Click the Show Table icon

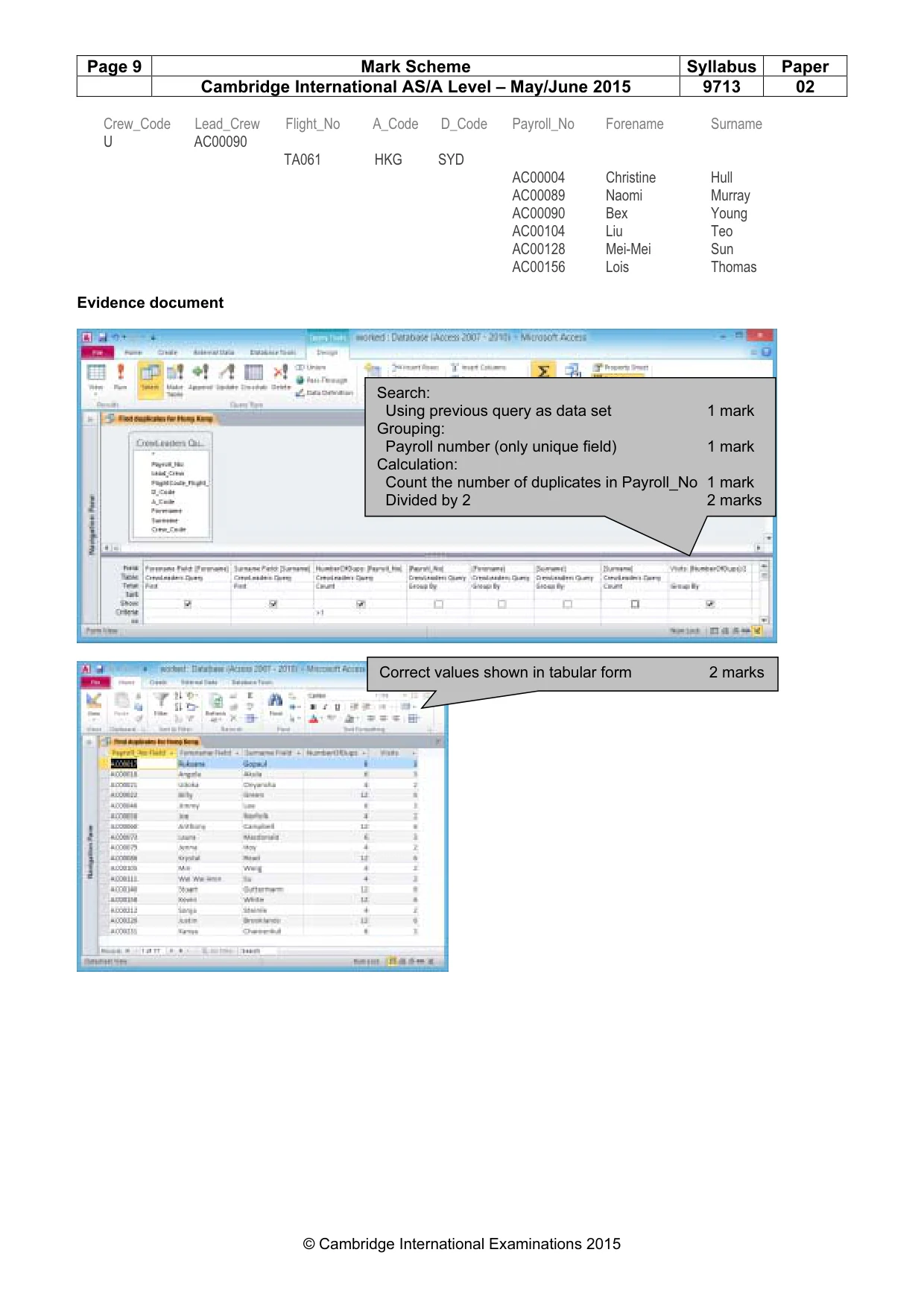tap(373, 370)
